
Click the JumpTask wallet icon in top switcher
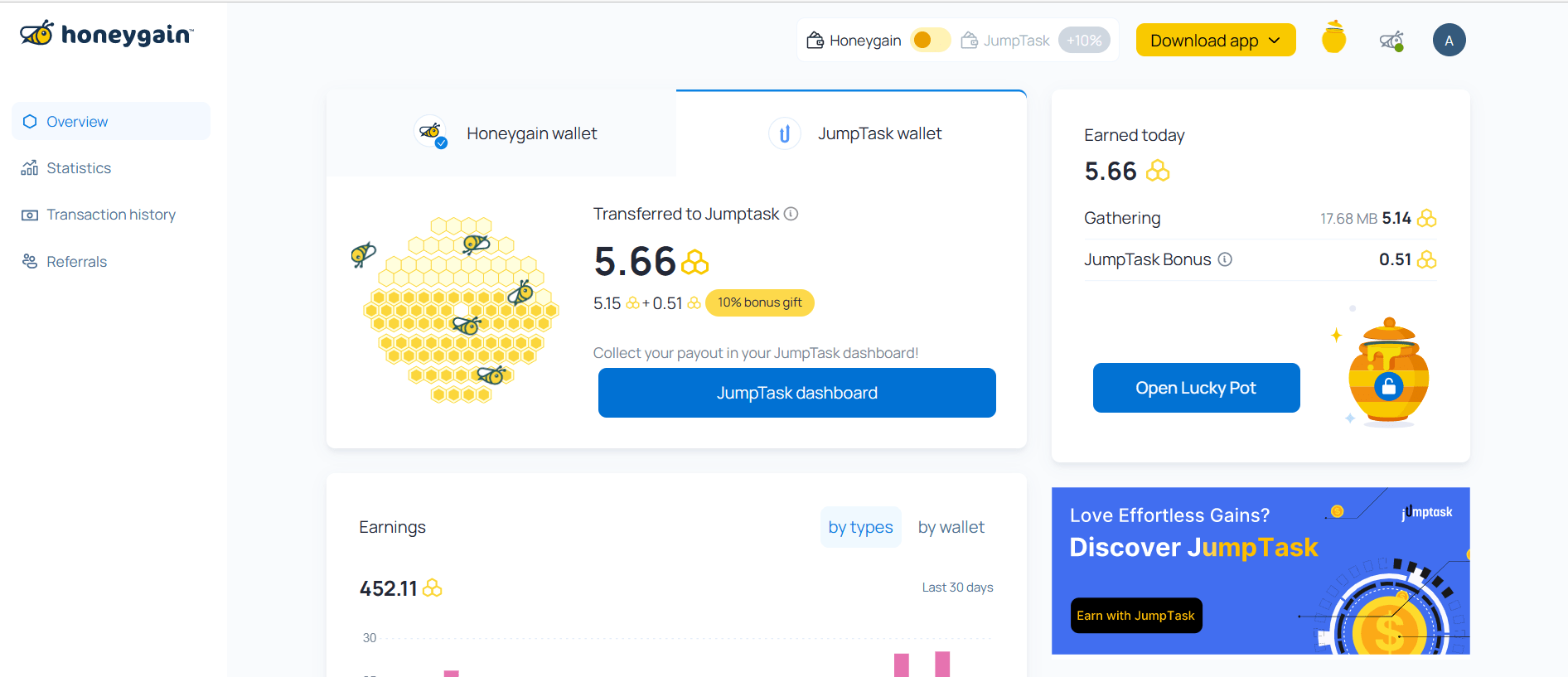point(969,41)
